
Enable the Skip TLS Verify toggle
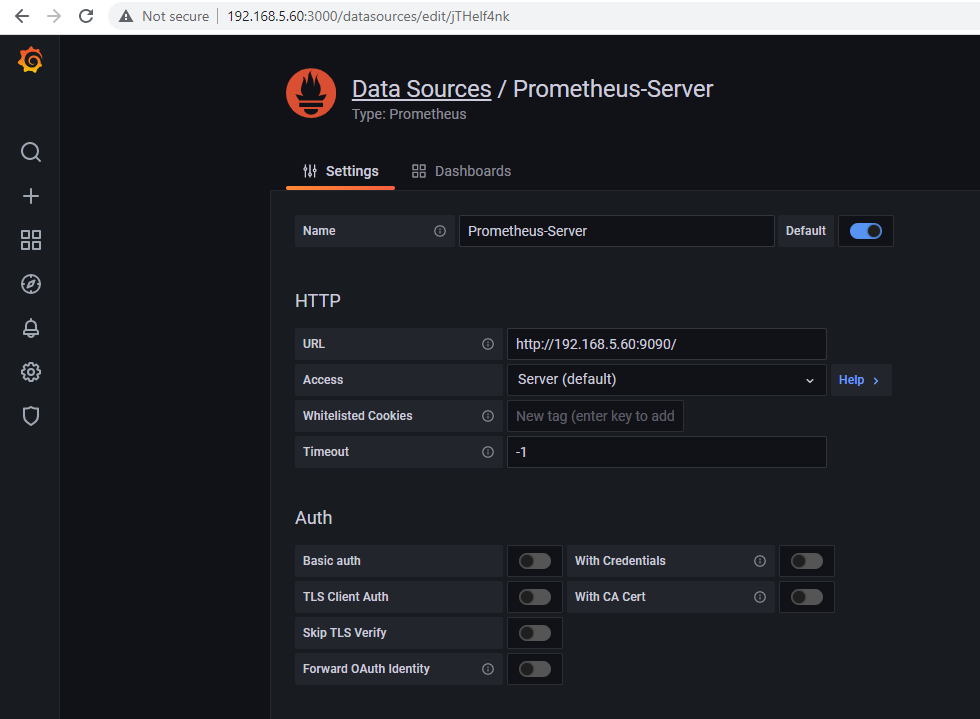point(535,633)
